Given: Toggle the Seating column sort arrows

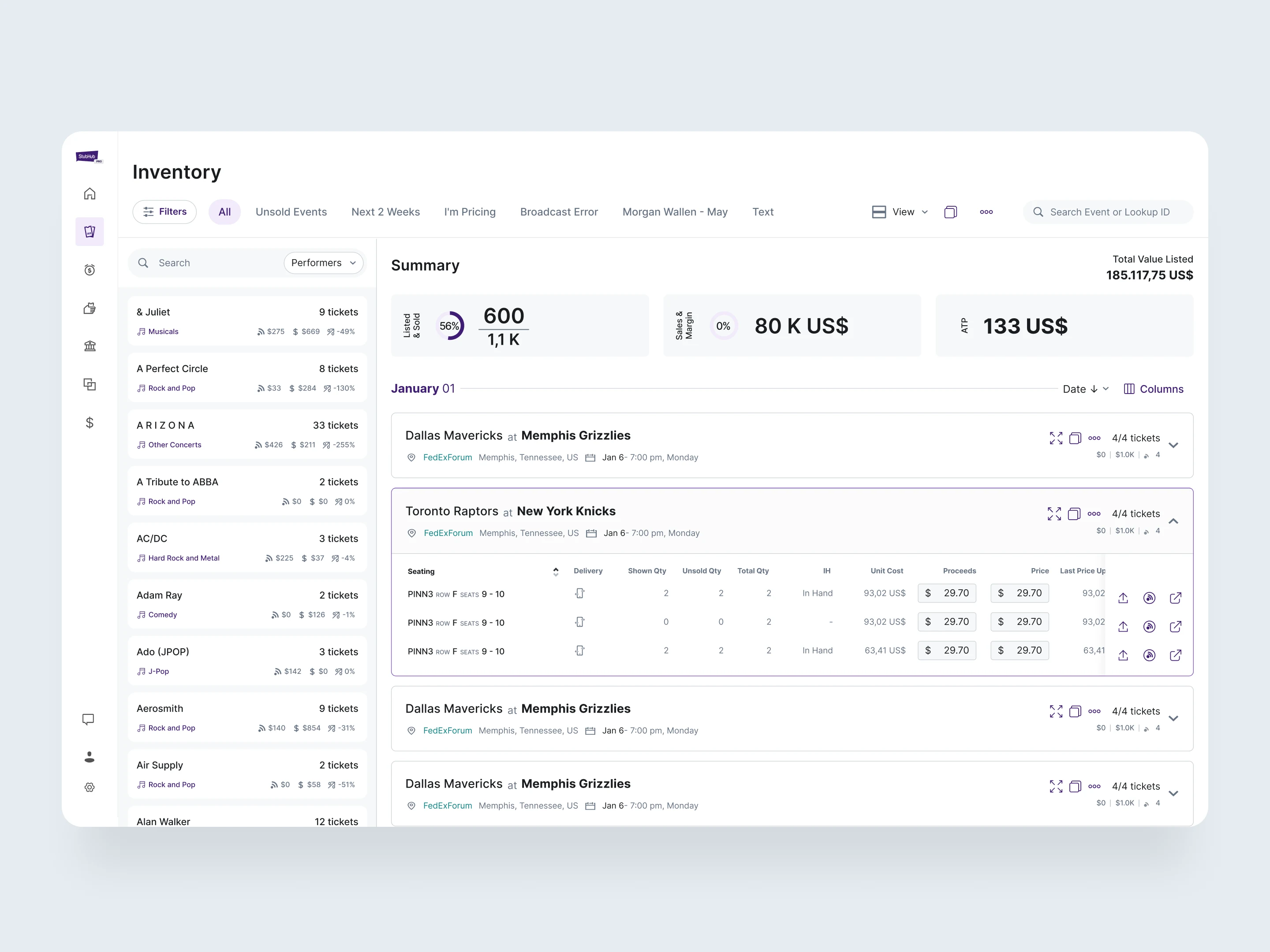Looking at the screenshot, I should pyautogui.click(x=555, y=572).
